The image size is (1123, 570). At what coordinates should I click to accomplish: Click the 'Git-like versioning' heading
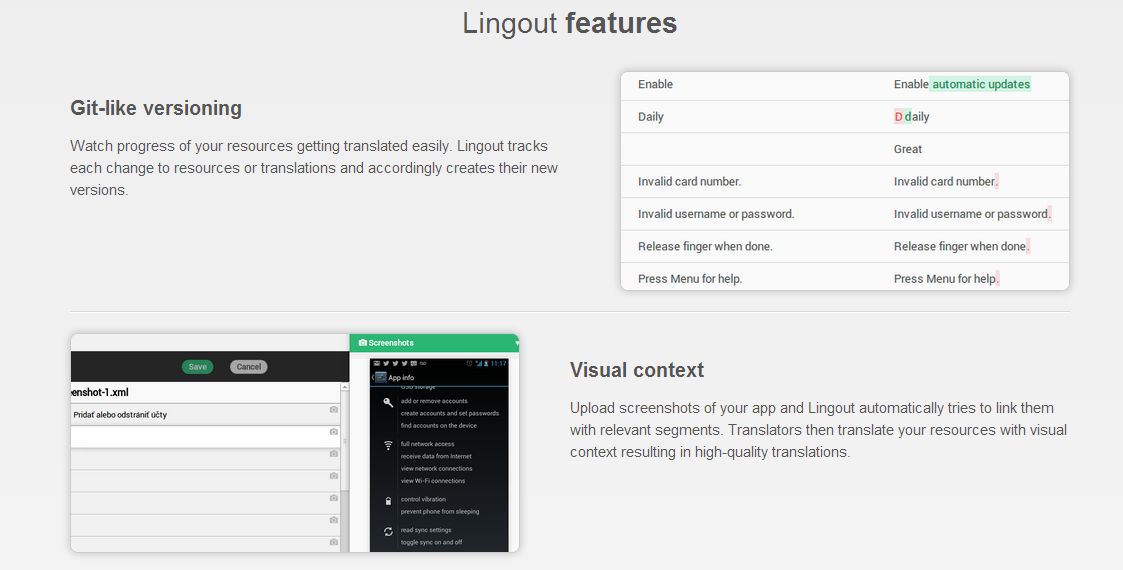156,108
